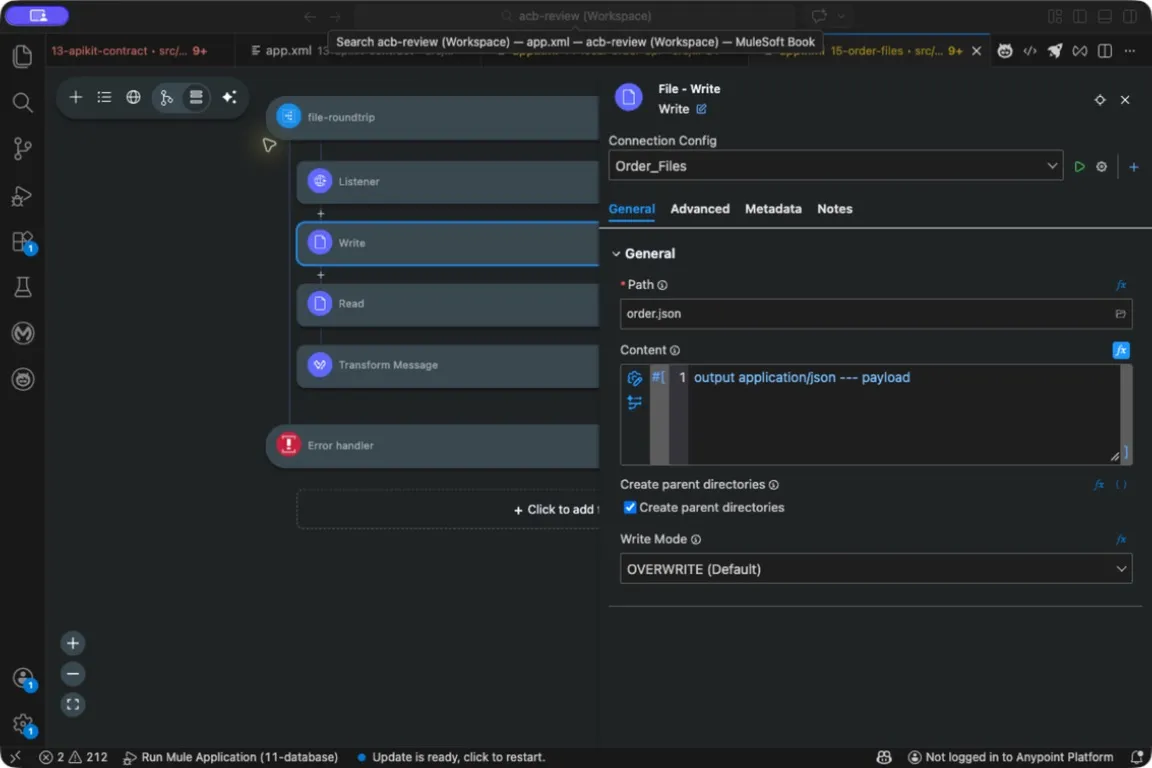Viewport: 1152px width, 768px height.
Task: Click Run Mule Application in status bar
Action: [x=231, y=757]
